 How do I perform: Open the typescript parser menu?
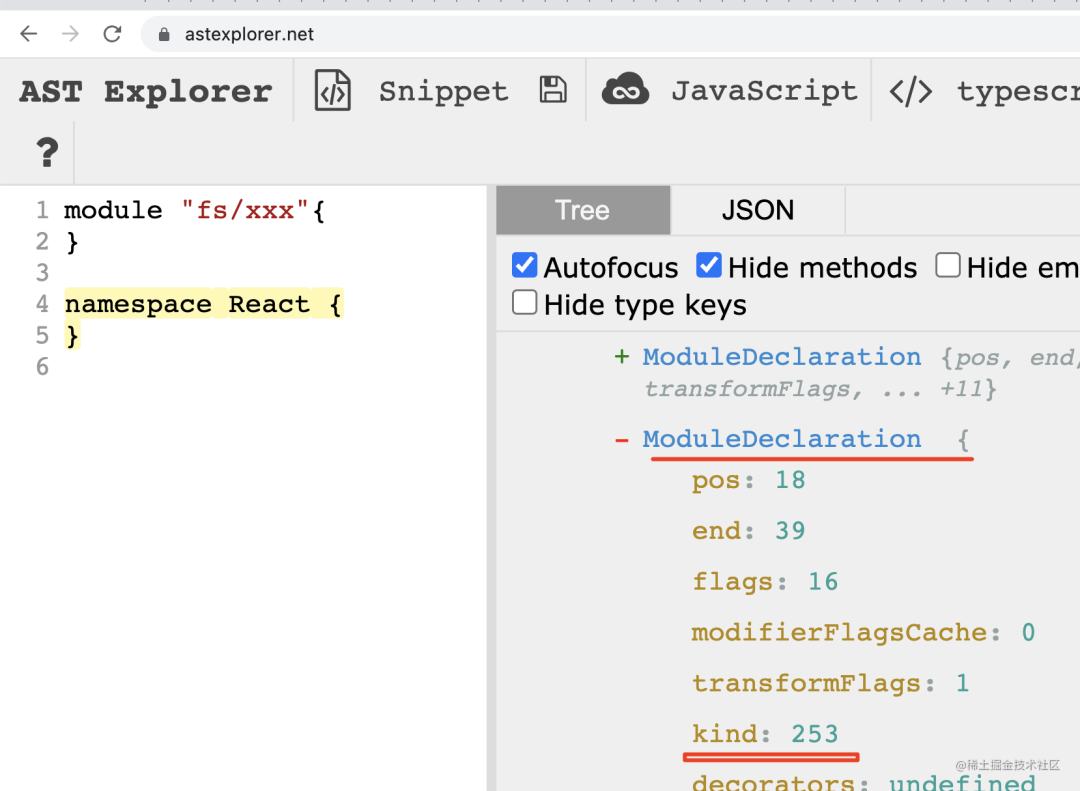[x=1018, y=92]
